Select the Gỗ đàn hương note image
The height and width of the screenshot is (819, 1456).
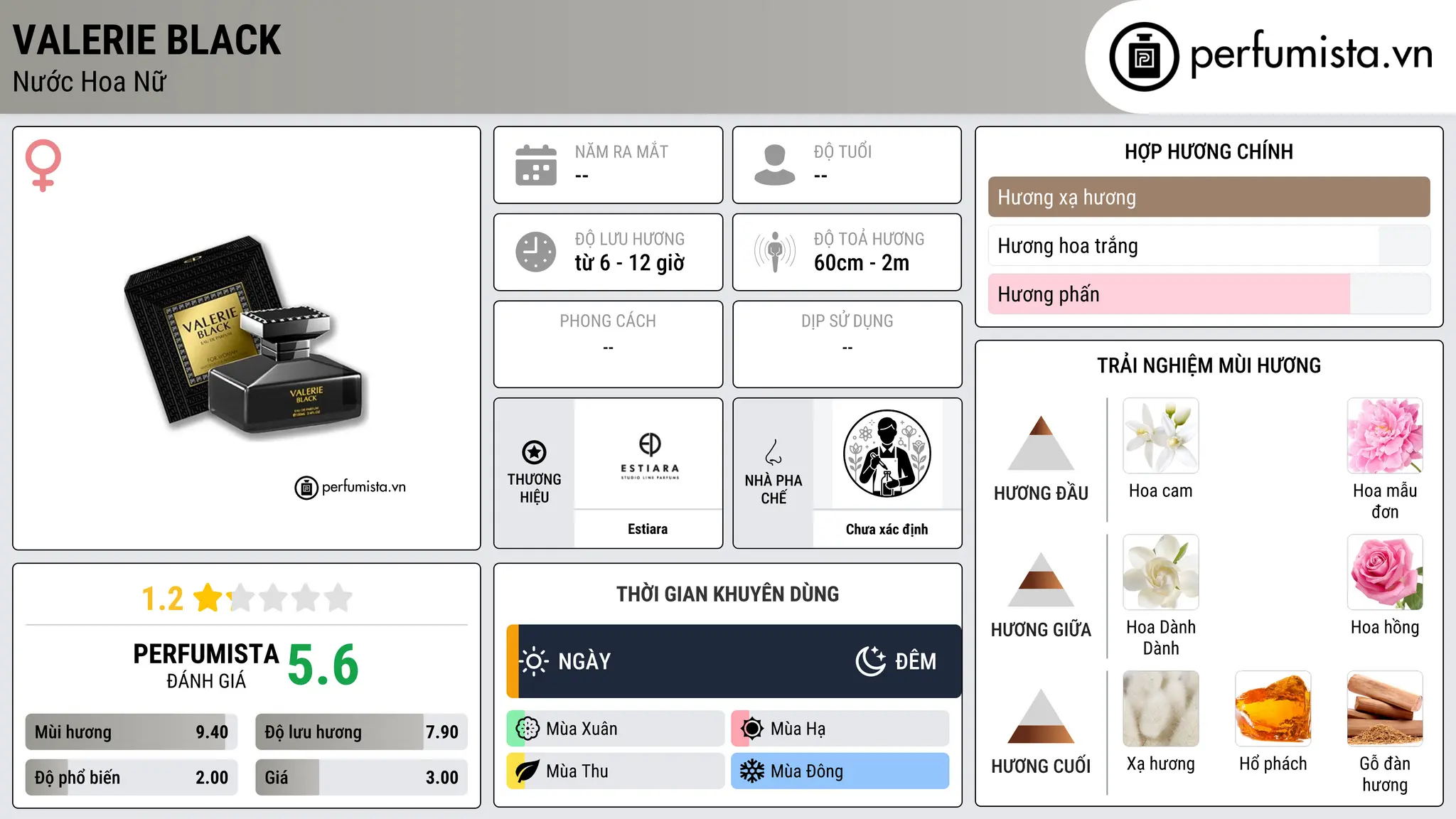tap(1385, 709)
